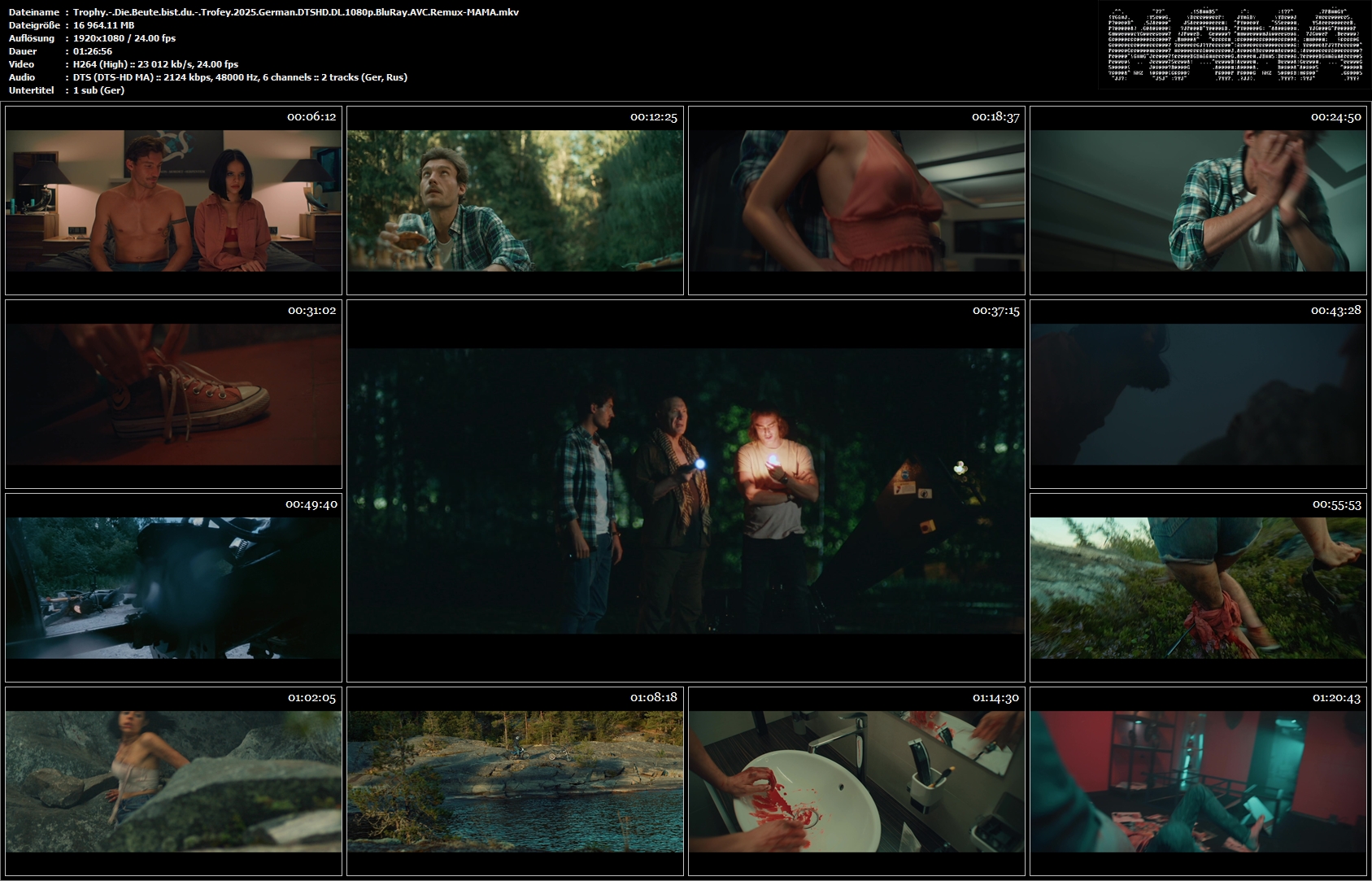The image size is (1372, 881).
Task: Select the thumbnail showing the crashed motorcycle scene
Action: [x=173, y=587]
